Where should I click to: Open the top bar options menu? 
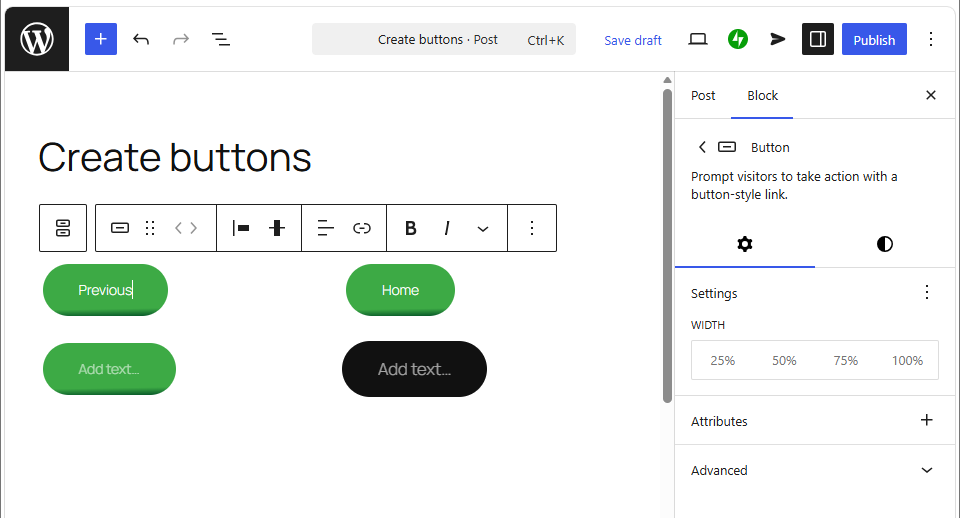pos(931,39)
